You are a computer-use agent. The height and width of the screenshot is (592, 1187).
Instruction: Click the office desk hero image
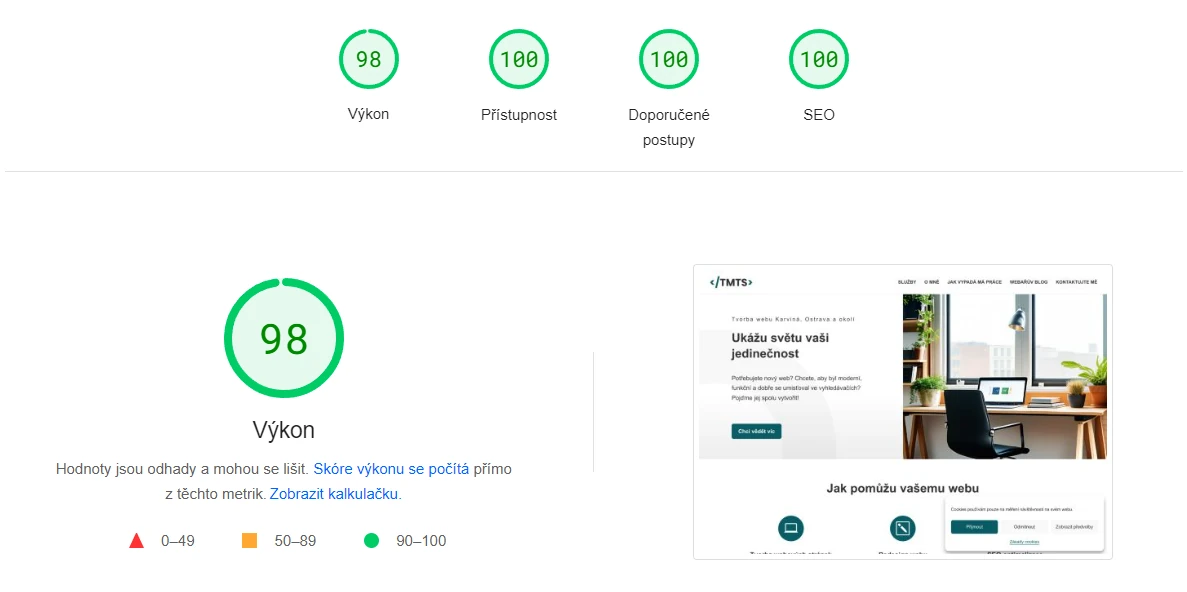click(x=1005, y=376)
